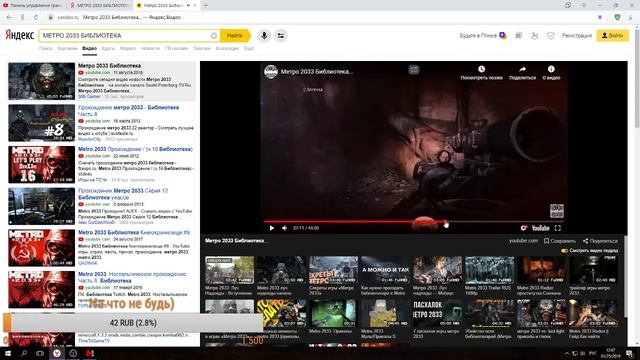Open Windows Start menu

pyautogui.click(x=8, y=353)
